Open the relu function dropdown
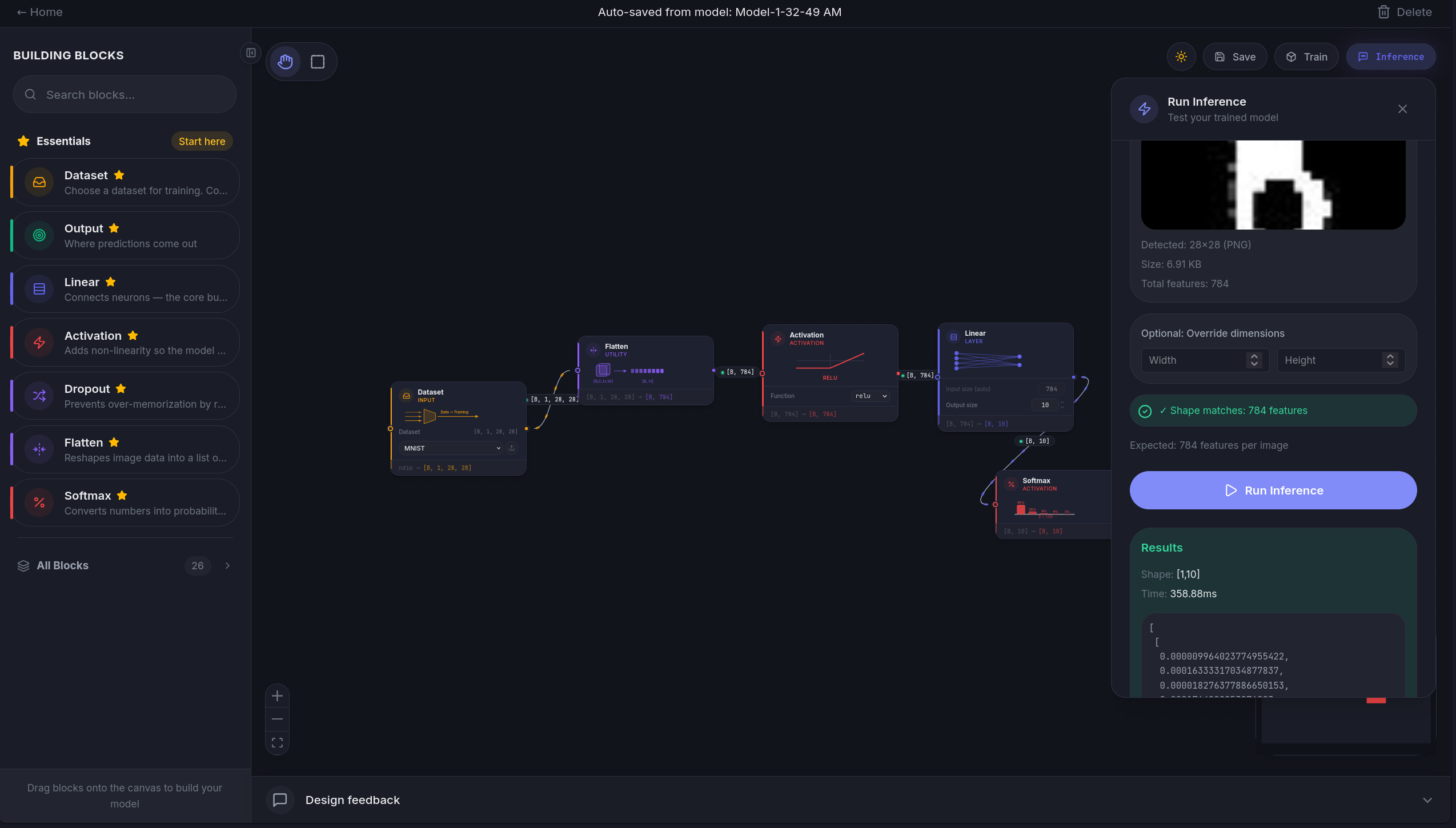The height and width of the screenshot is (828, 1456). coord(871,396)
